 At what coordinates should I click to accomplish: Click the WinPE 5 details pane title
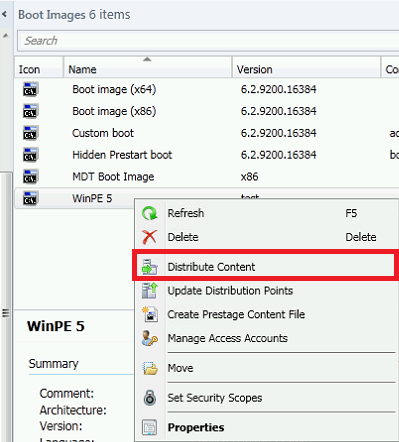coord(56,326)
